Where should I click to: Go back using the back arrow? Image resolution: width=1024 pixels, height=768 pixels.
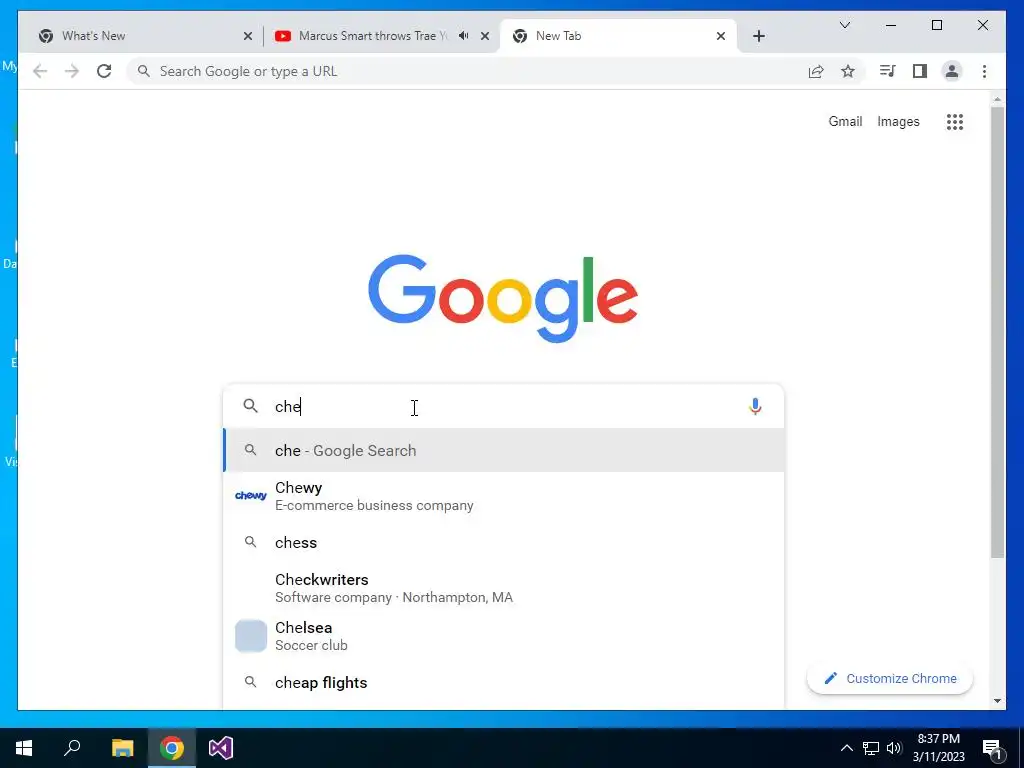point(40,71)
